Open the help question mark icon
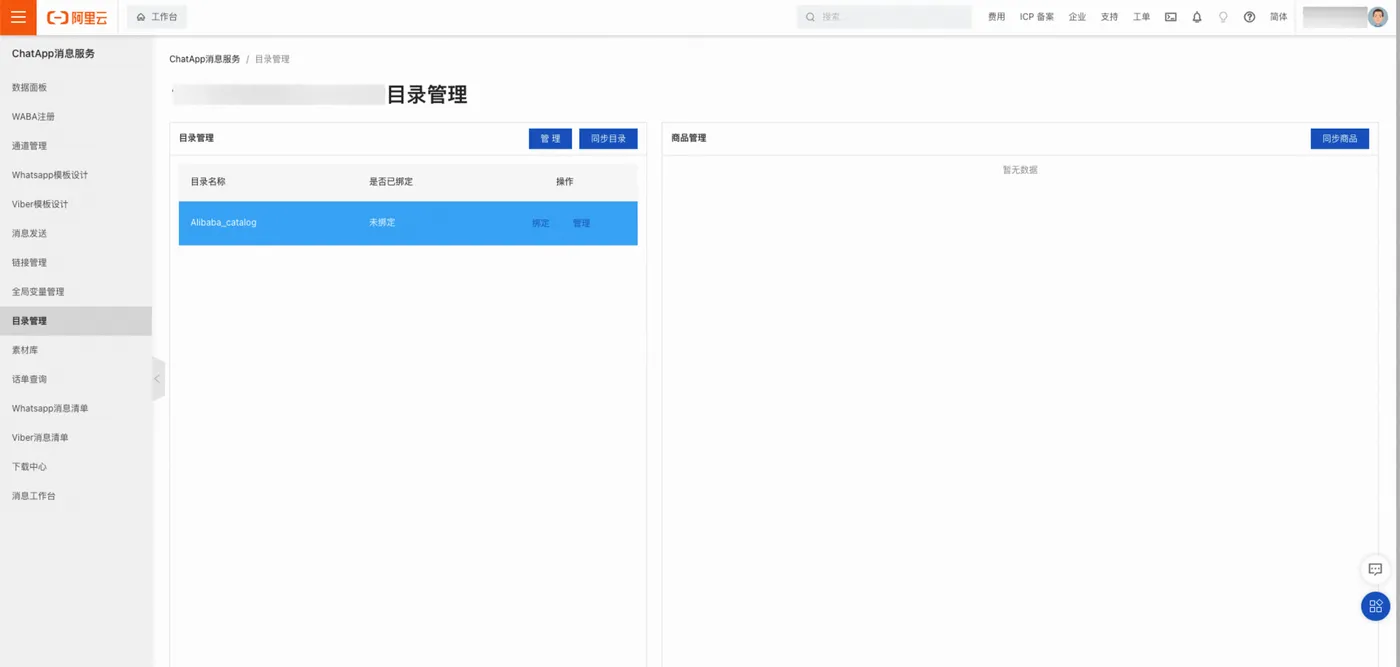 [1249, 17]
